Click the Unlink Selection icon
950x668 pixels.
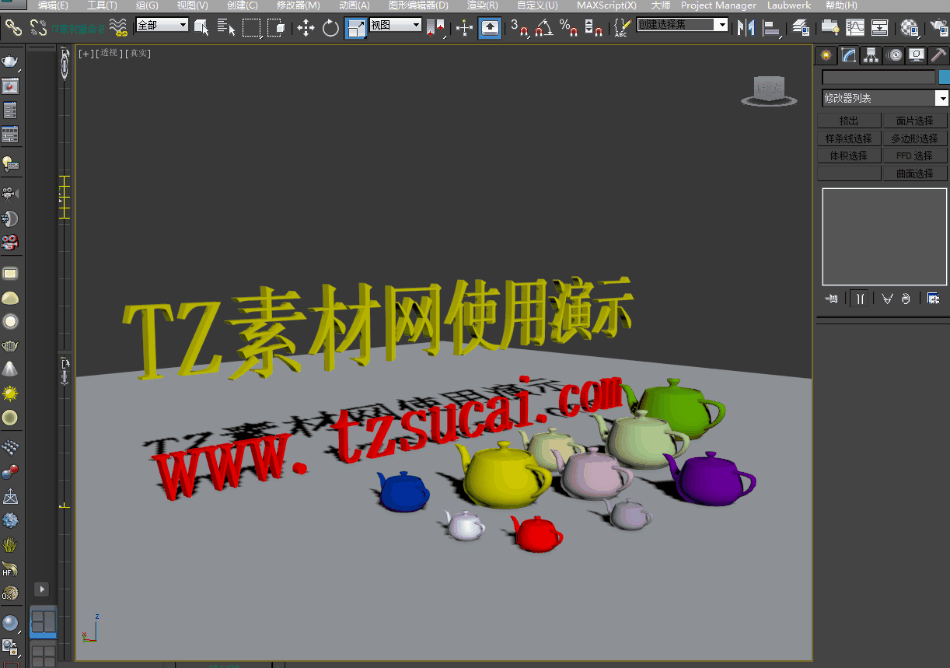coord(39,27)
